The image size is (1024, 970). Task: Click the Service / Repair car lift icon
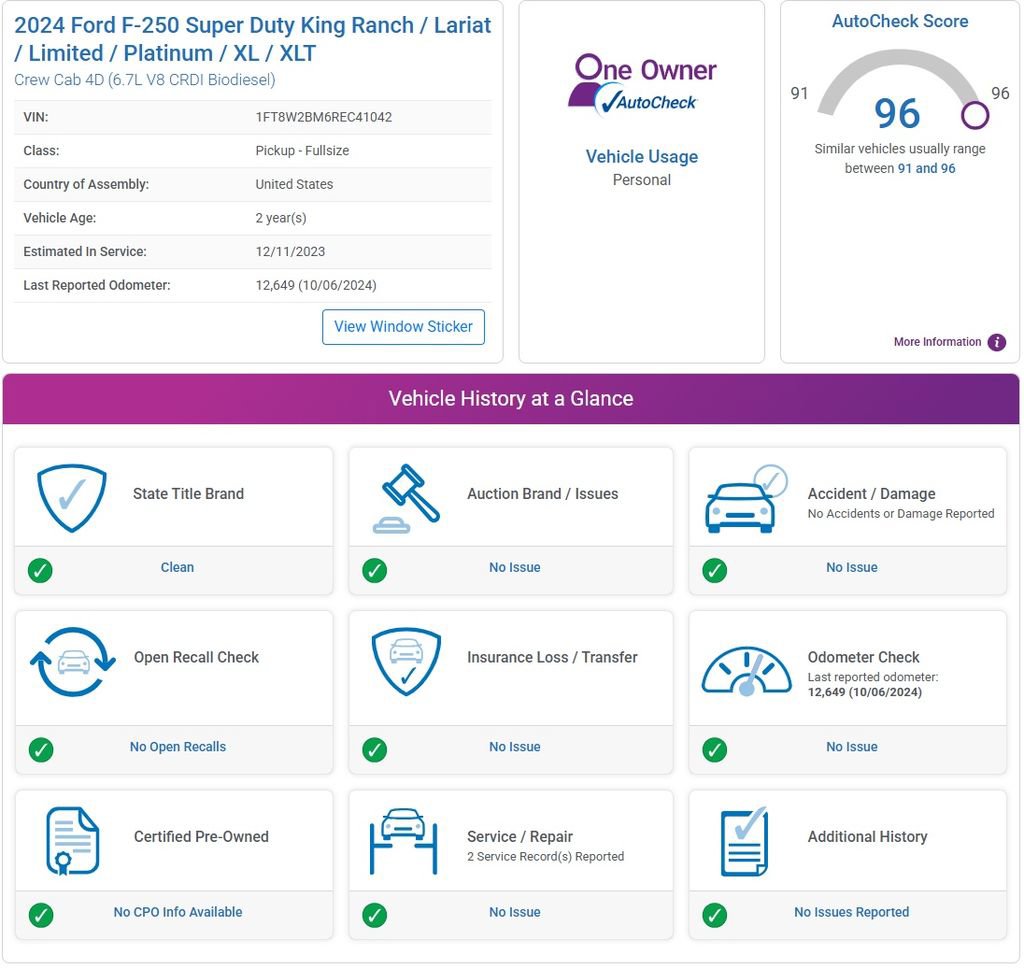(404, 841)
